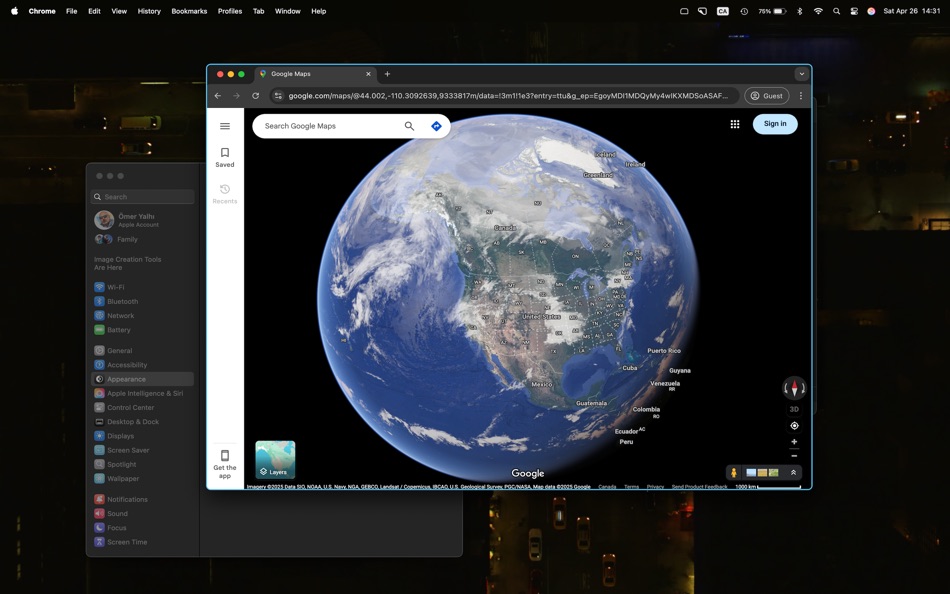
Task: Zoom out with the minus button
Action: [794, 456]
